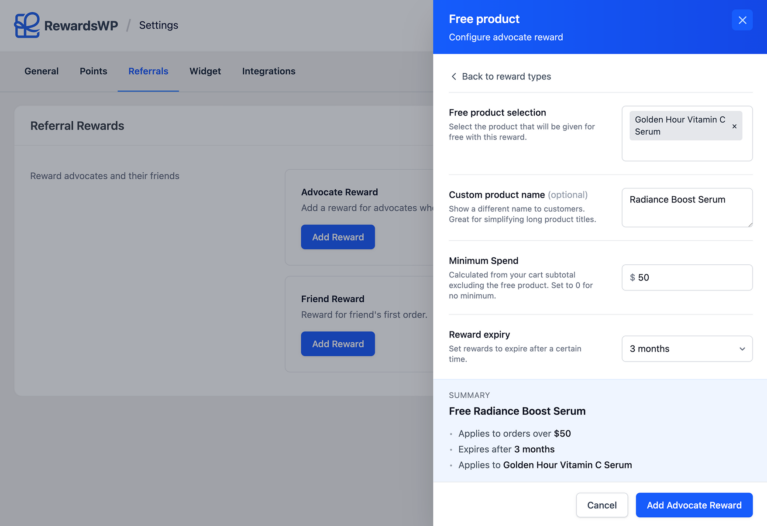Click Add Reward under Friend Reward
This screenshot has width=767, height=526.
point(337,344)
